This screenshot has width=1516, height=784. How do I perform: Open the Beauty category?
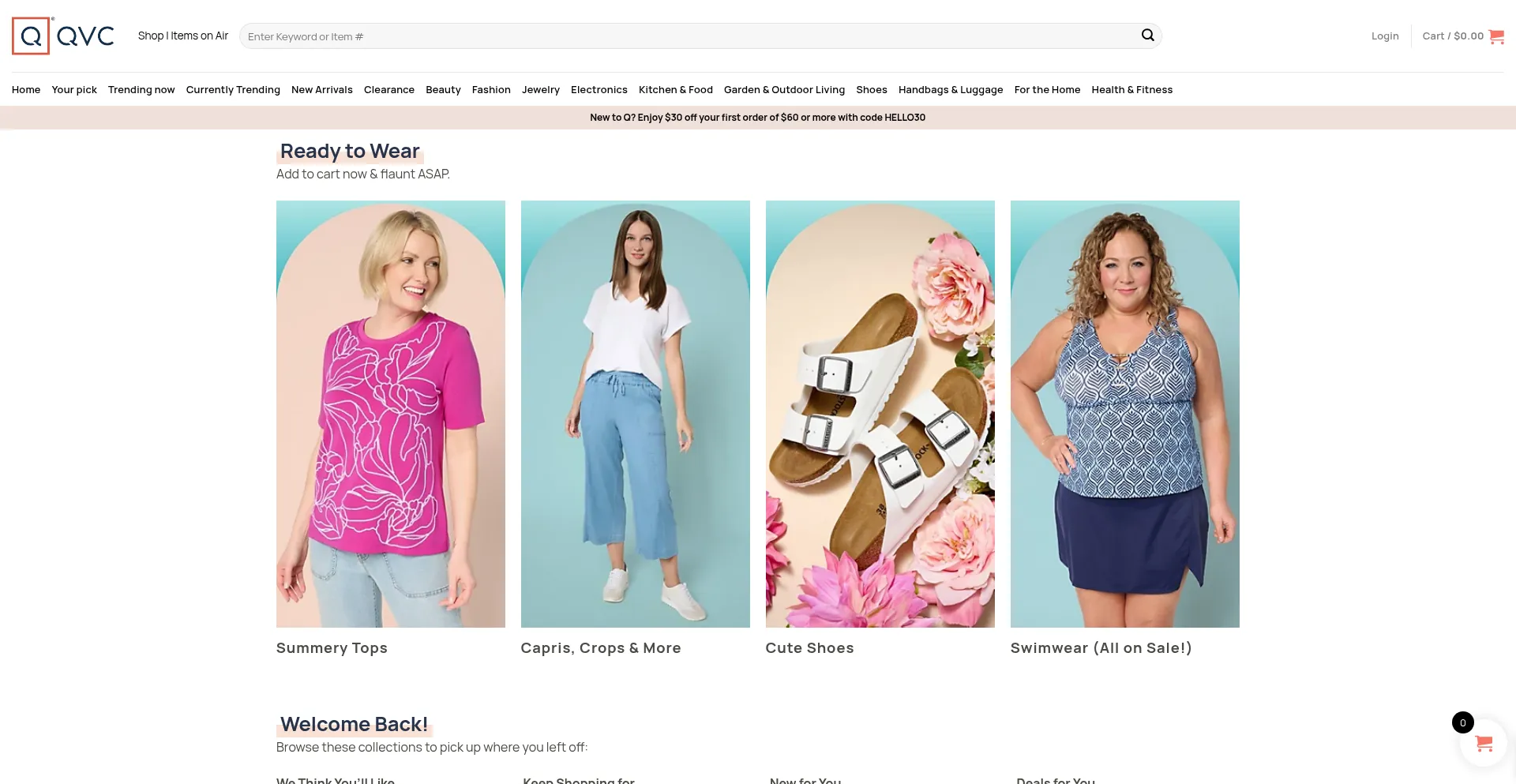point(443,90)
